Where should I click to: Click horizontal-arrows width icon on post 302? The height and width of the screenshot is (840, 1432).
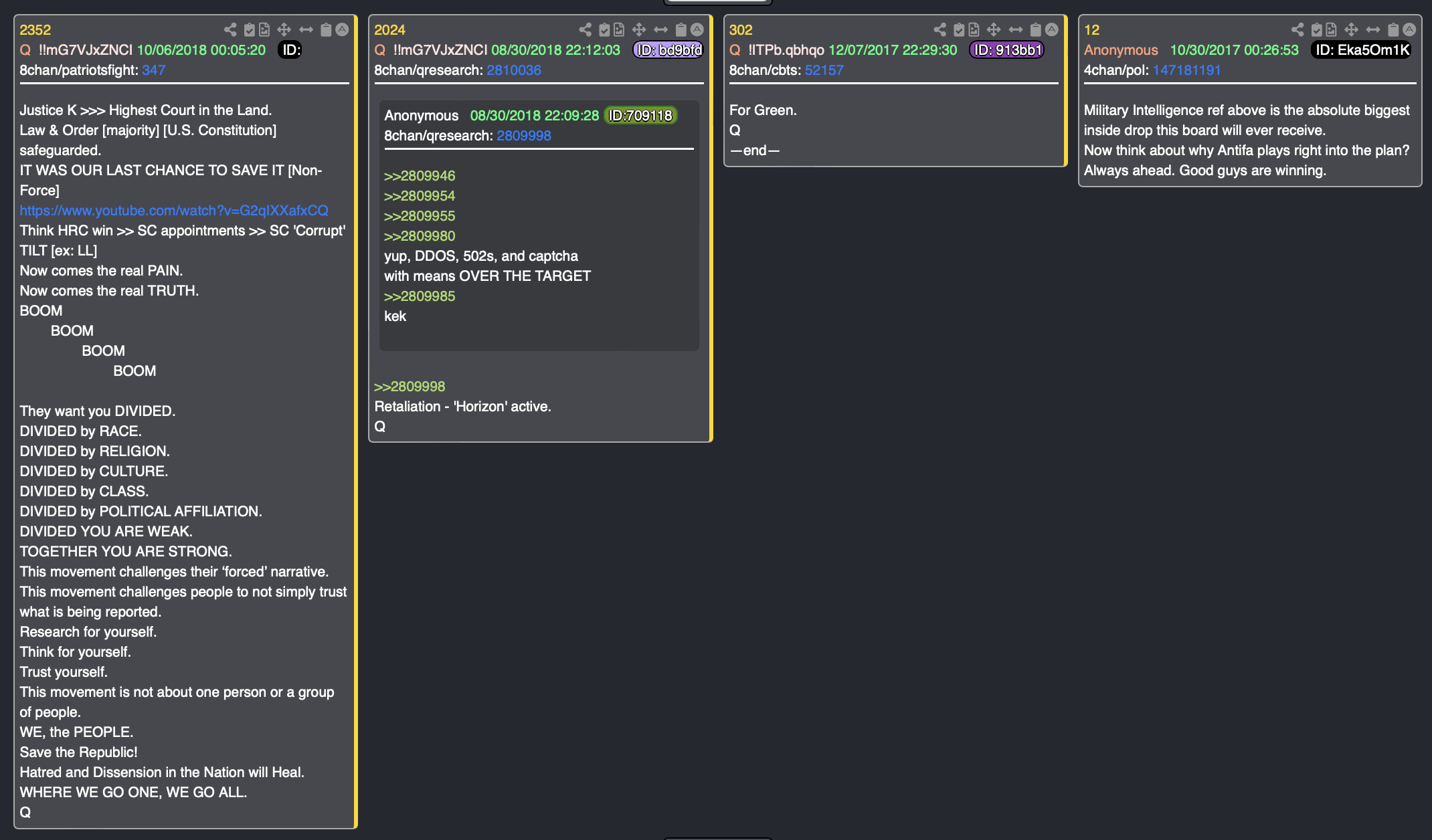pos(1015,29)
